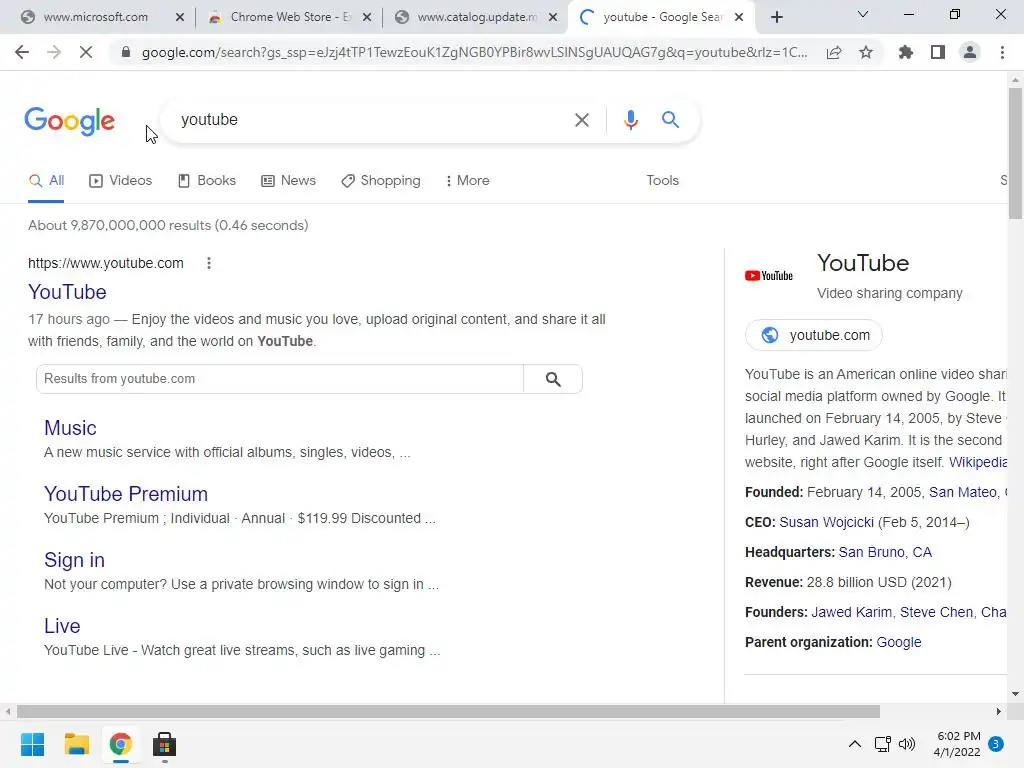Open San Mateo founded location link
Screen dimensions: 1024x768
coord(963,492)
